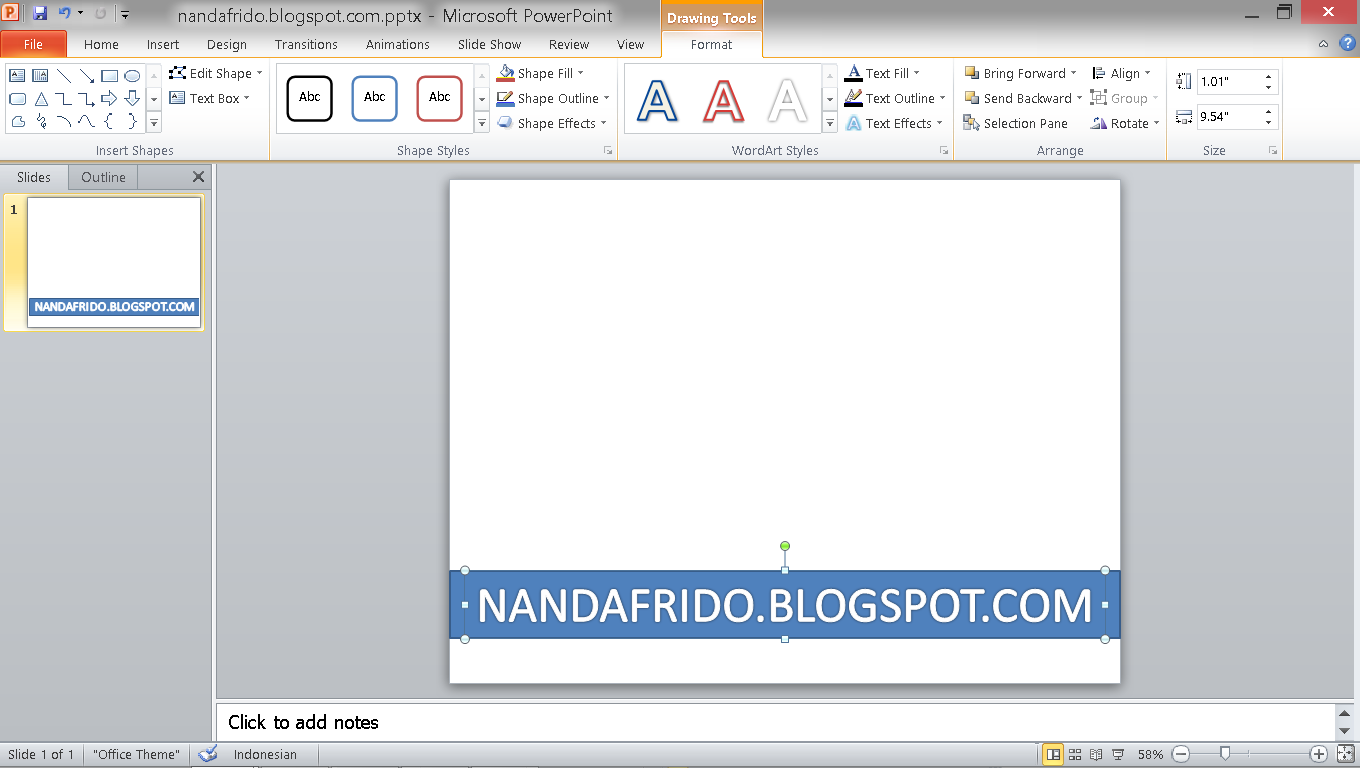Pick the Elbow Connector shape

point(63,99)
